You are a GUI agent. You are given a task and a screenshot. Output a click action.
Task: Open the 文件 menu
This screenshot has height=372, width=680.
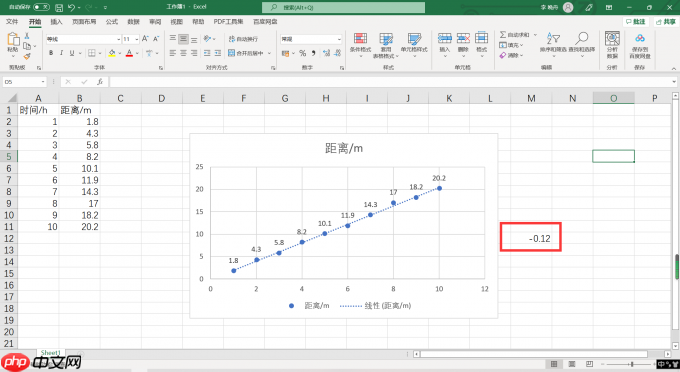tap(12, 22)
